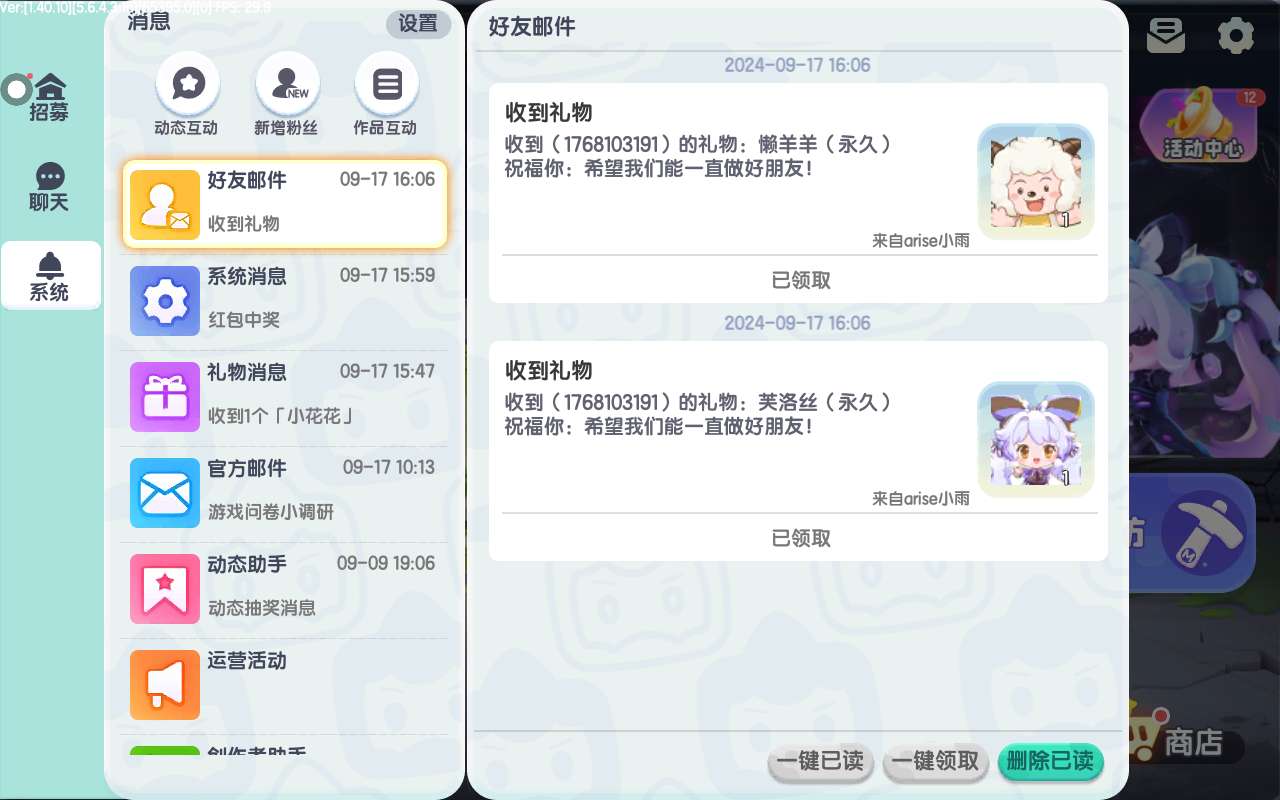This screenshot has width=1280, height=800.
Task: Open the 系统消息 gear message entry
Action: click(285, 300)
